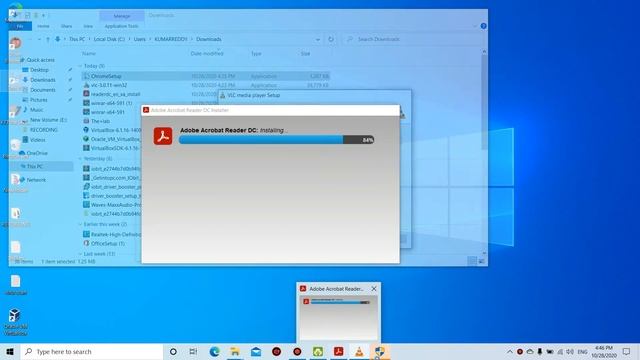
Task: Sort files by the Name column
Action: 89,53
